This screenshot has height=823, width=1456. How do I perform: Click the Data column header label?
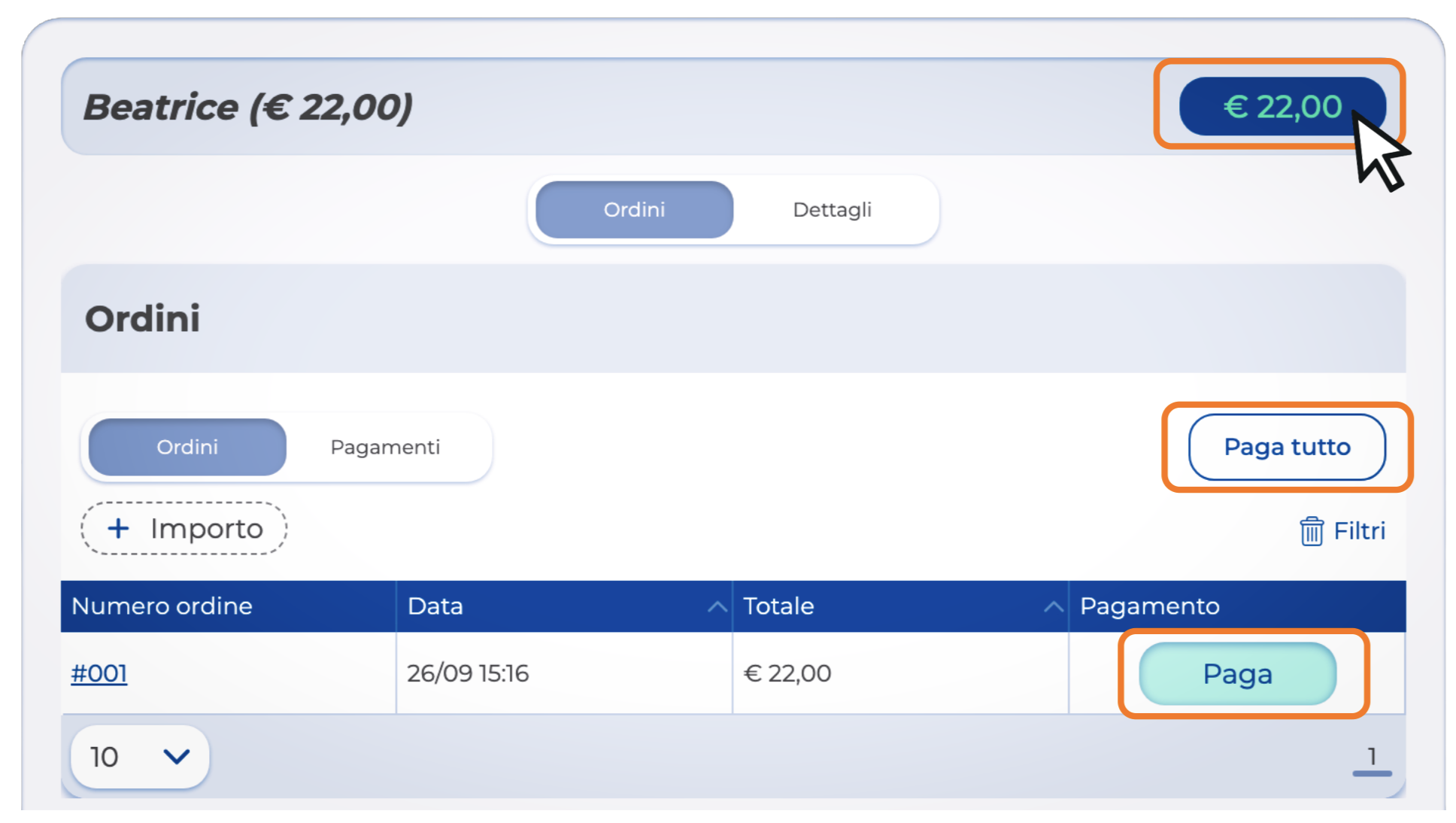(x=435, y=606)
